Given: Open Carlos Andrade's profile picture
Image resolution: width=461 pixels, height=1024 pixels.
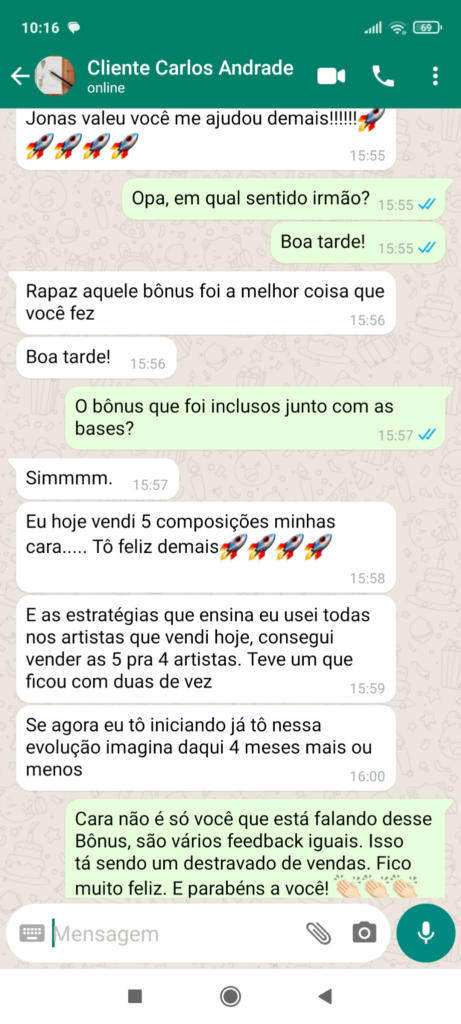Looking at the screenshot, I should [54, 76].
